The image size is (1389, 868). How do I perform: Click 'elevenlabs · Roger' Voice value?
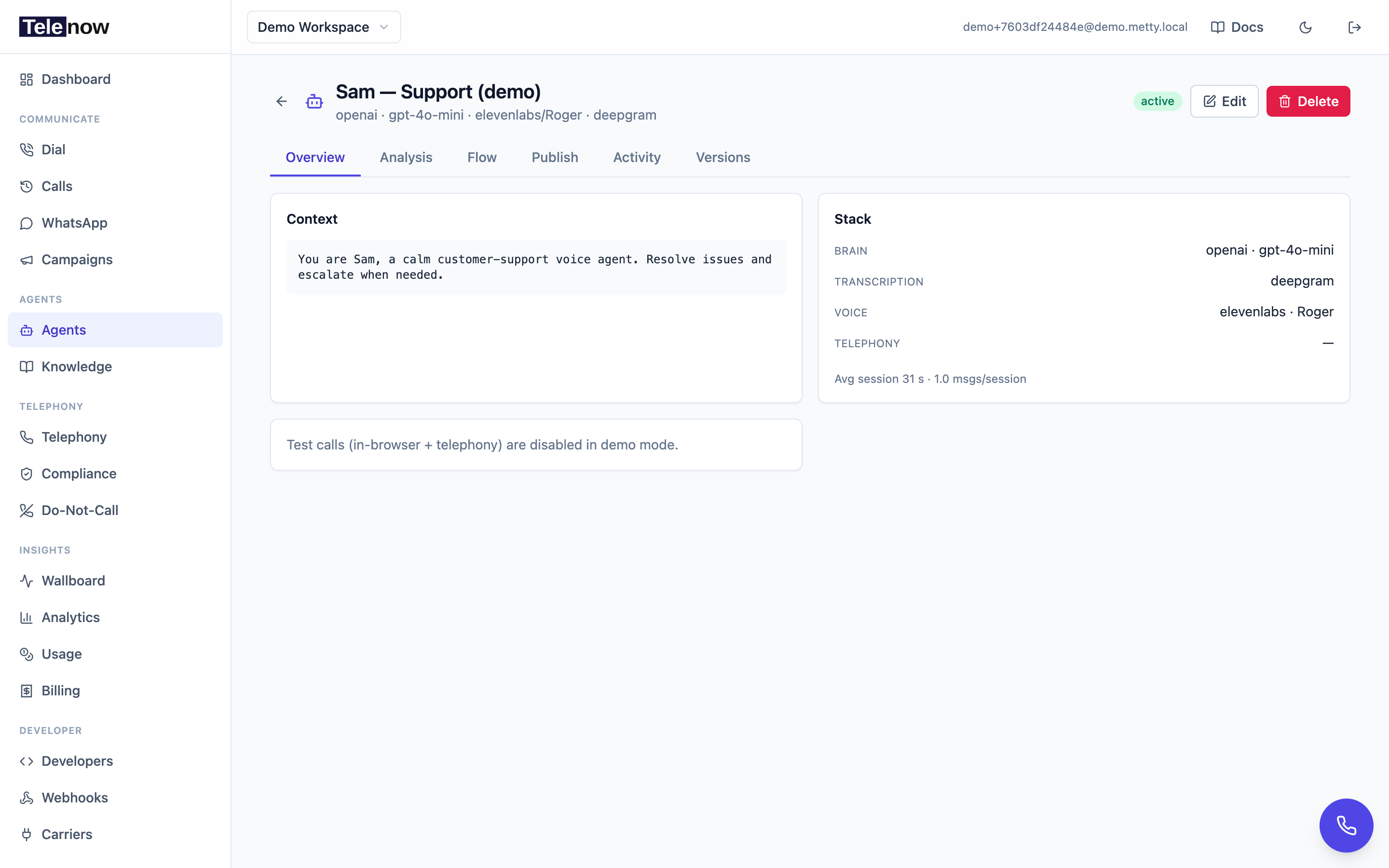[x=1276, y=312]
